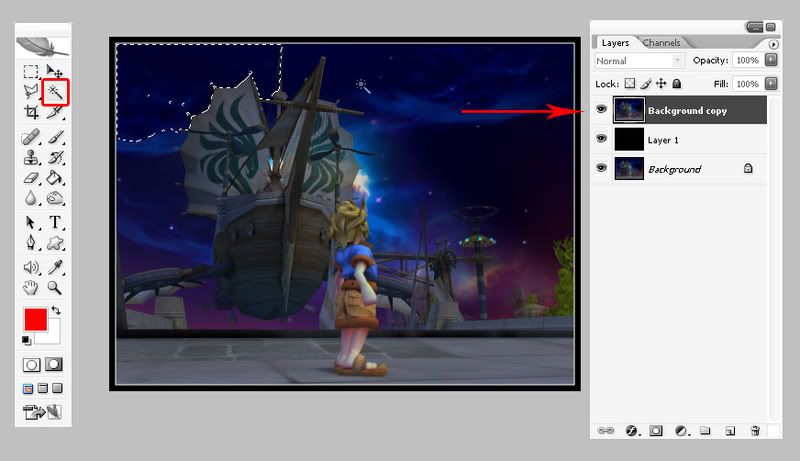Viewport: 800px width, 461px height.
Task: Switch to Standard Mode editing
Action: 32,365
